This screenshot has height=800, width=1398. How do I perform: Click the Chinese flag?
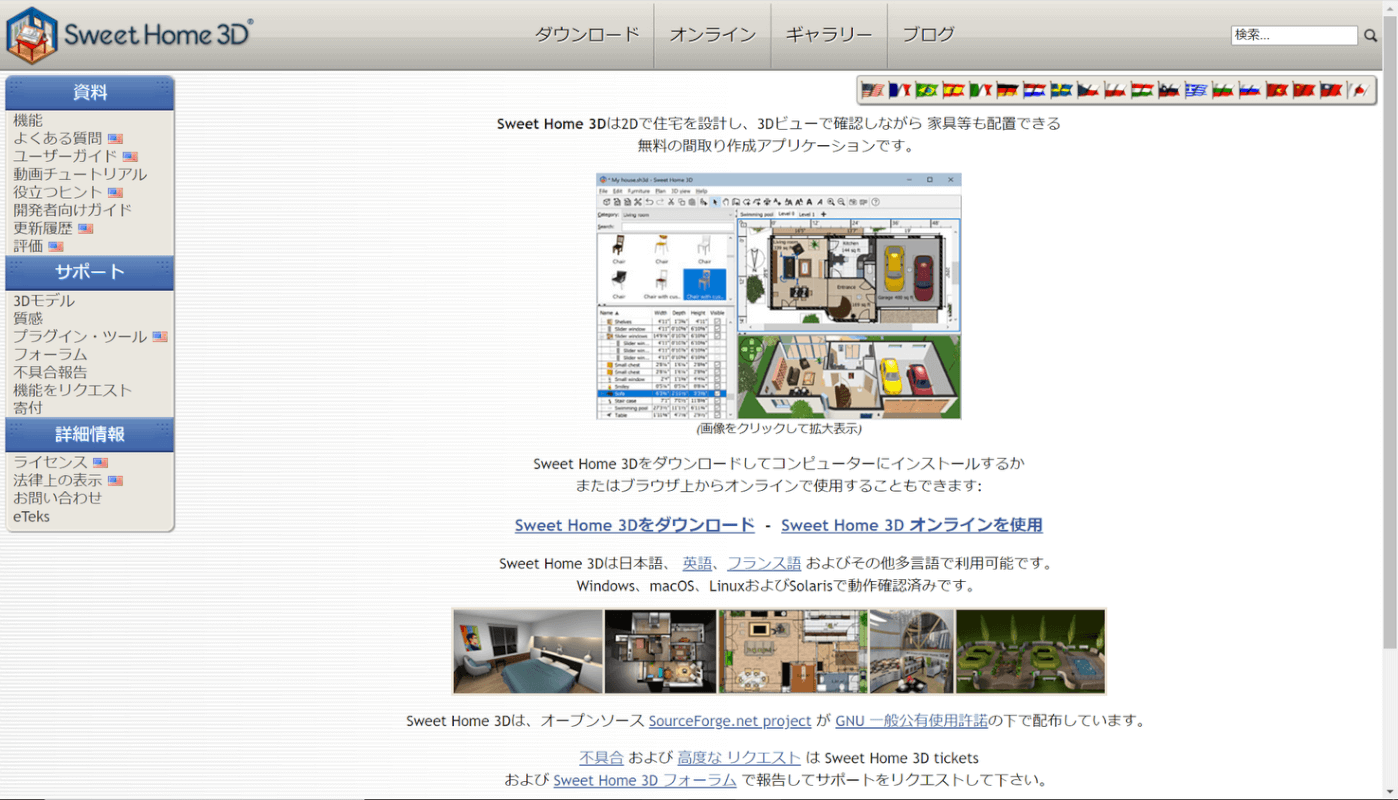click(x=1304, y=90)
